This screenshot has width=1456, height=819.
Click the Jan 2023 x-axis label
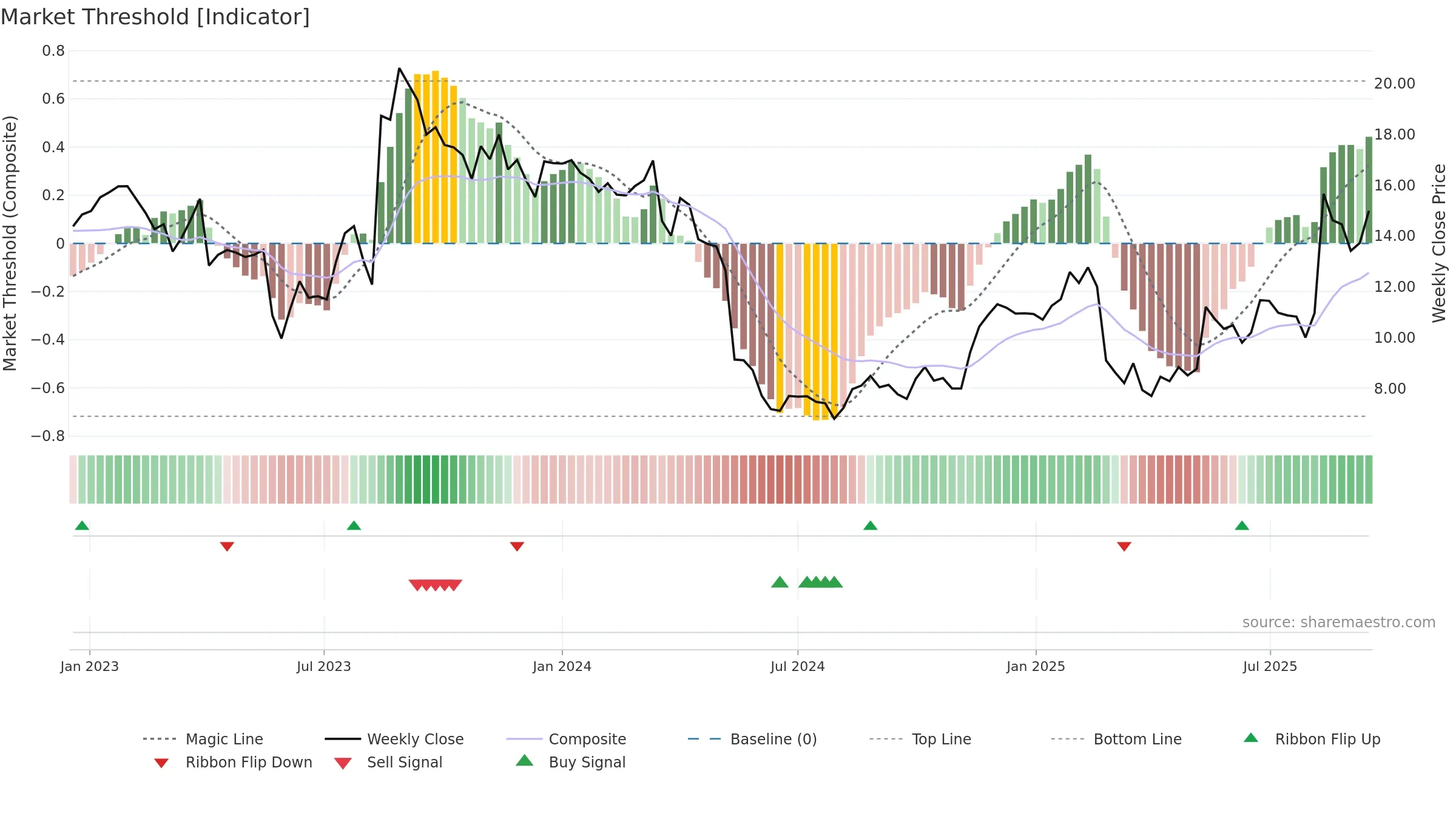(x=90, y=667)
